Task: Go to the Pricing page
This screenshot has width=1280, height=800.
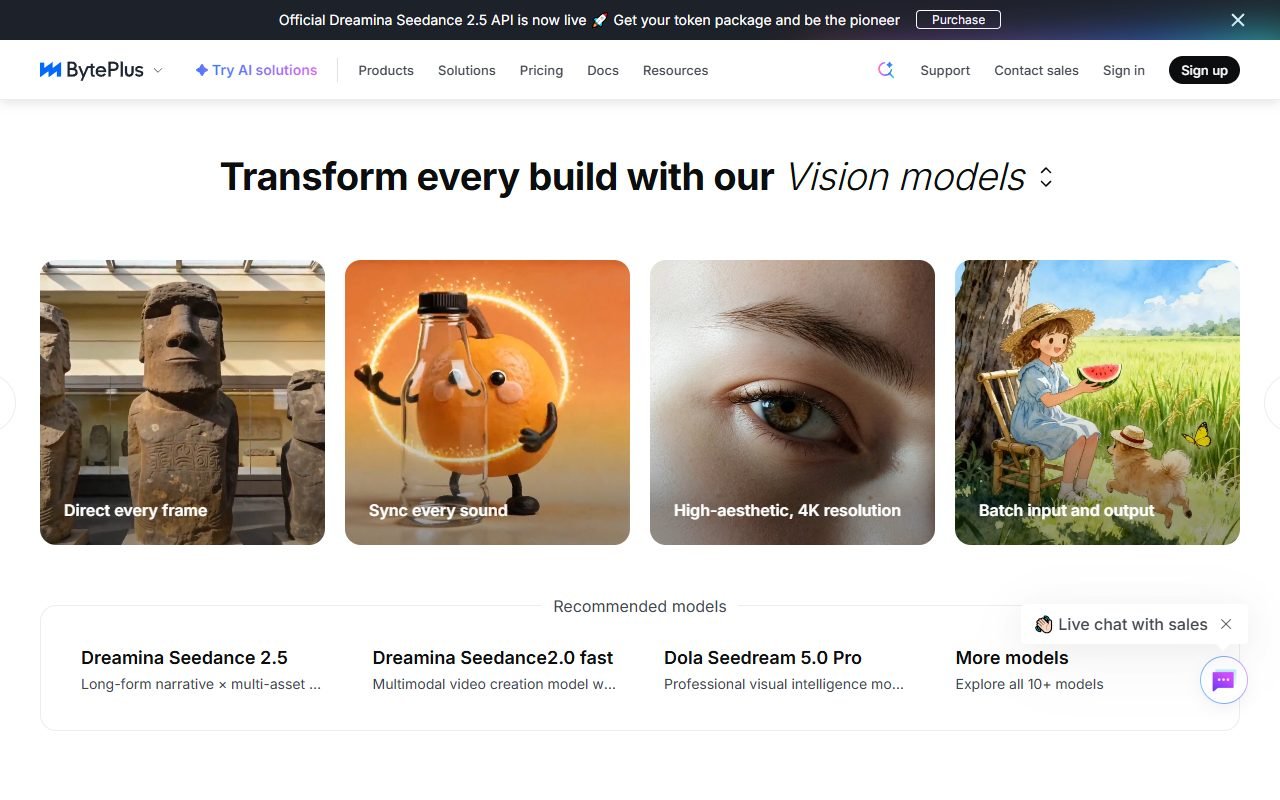Action: pyautogui.click(x=541, y=70)
